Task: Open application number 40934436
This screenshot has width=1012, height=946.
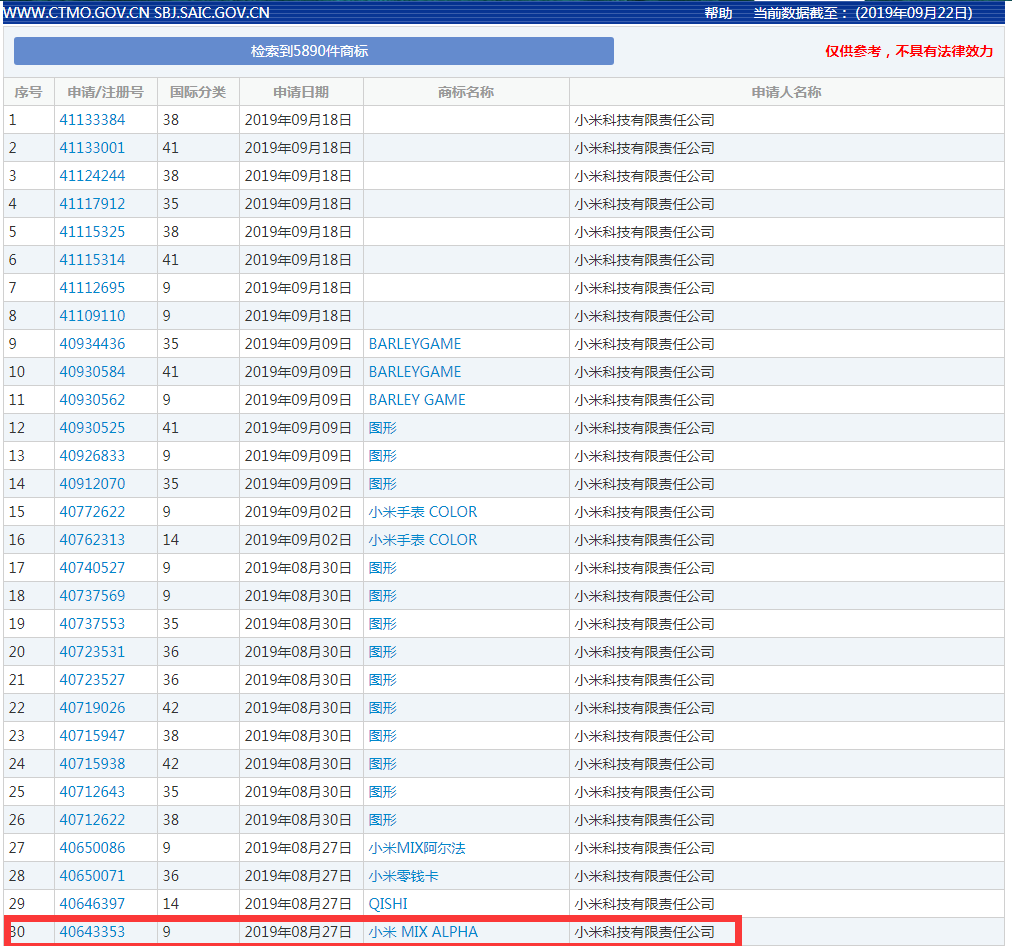Action: click(92, 344)
